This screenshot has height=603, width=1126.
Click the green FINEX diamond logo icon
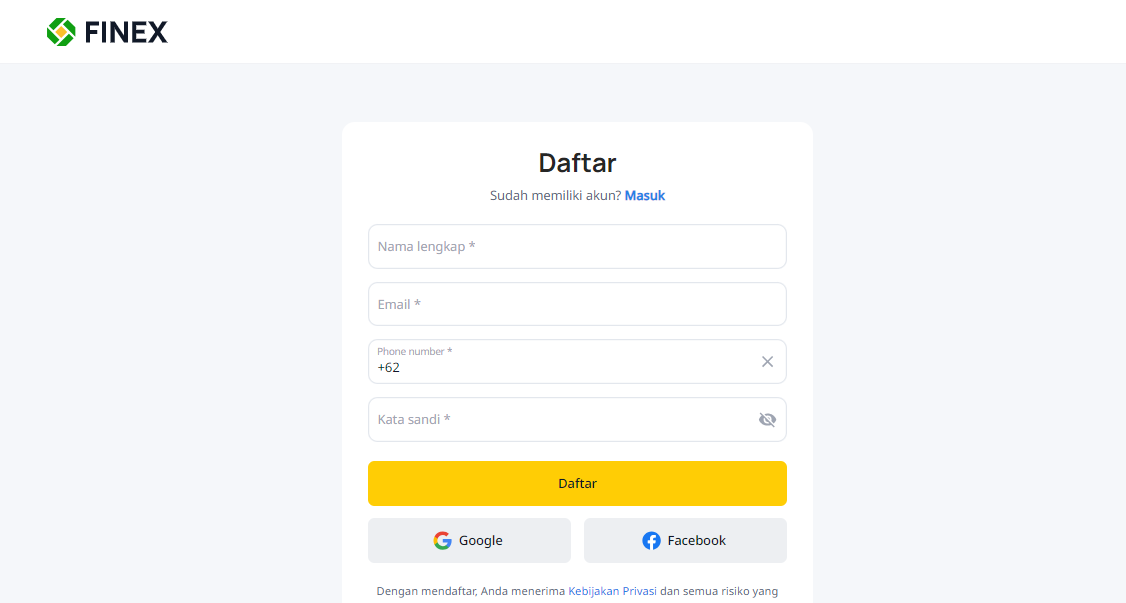point(61,32)
